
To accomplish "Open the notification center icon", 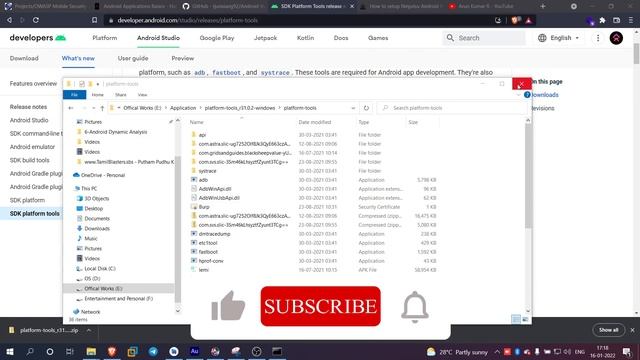I will pyautogui.click(x=627, y=352).
